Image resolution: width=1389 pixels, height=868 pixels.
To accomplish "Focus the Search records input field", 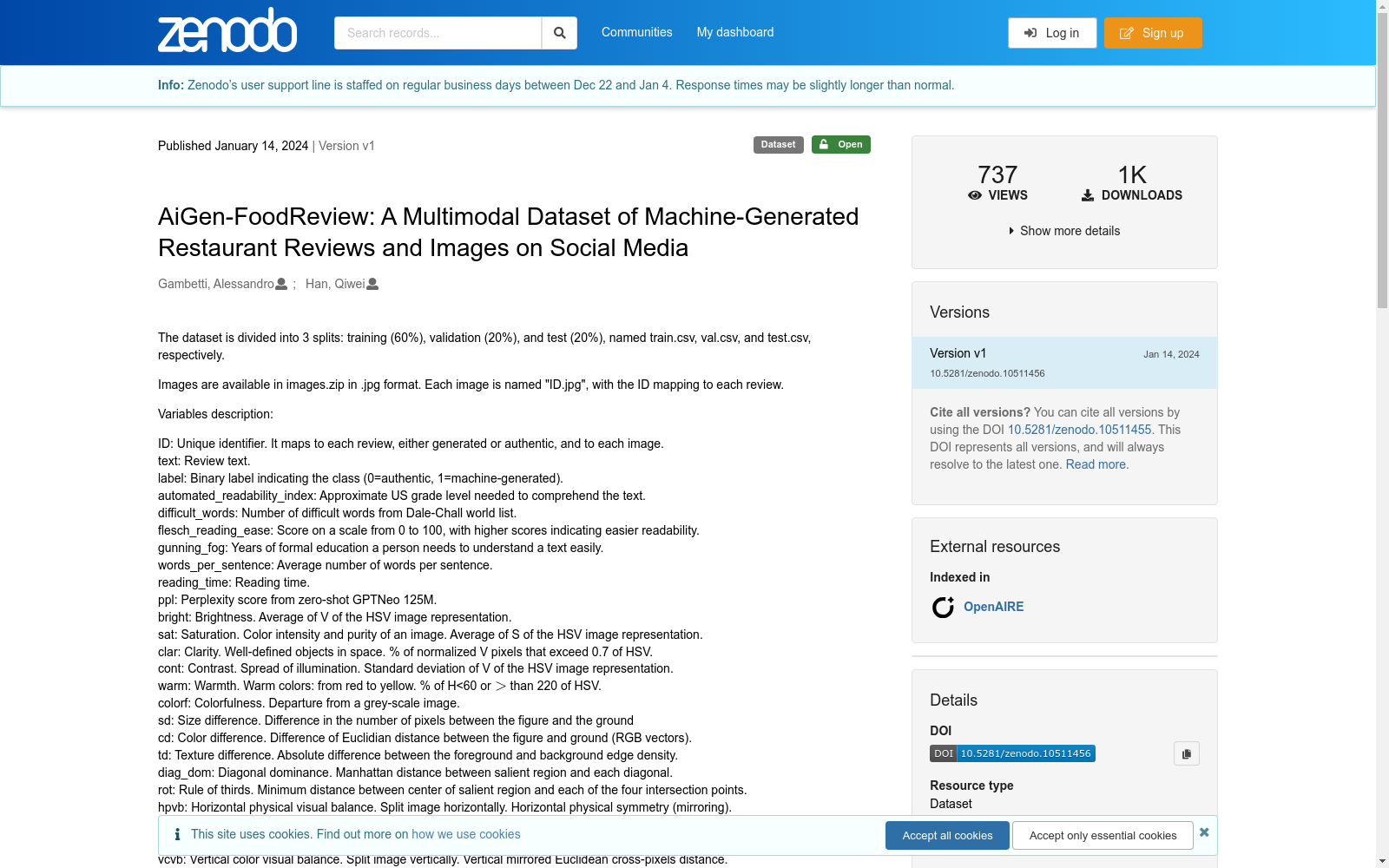I will pyautogui.click(x=438, y=33).
